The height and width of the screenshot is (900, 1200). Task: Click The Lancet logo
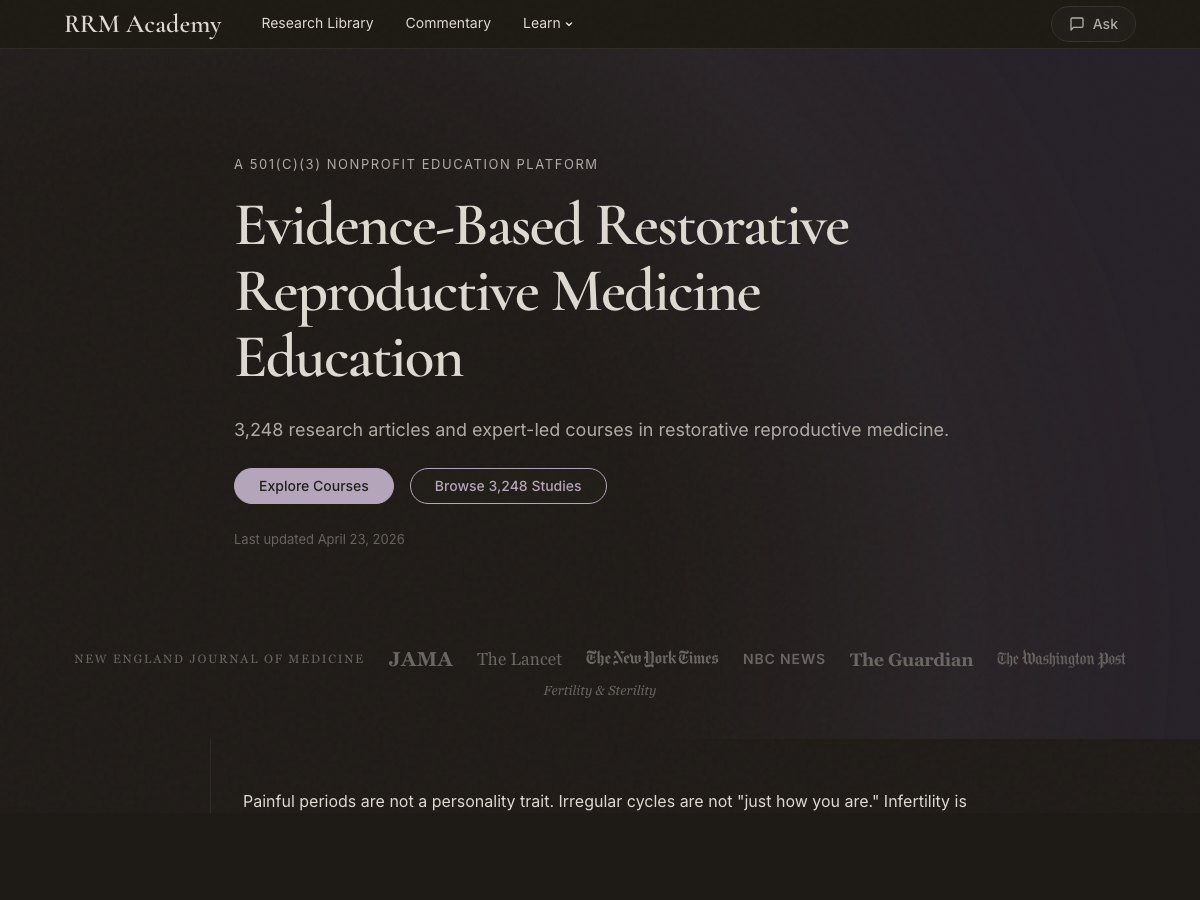(519, 659)
